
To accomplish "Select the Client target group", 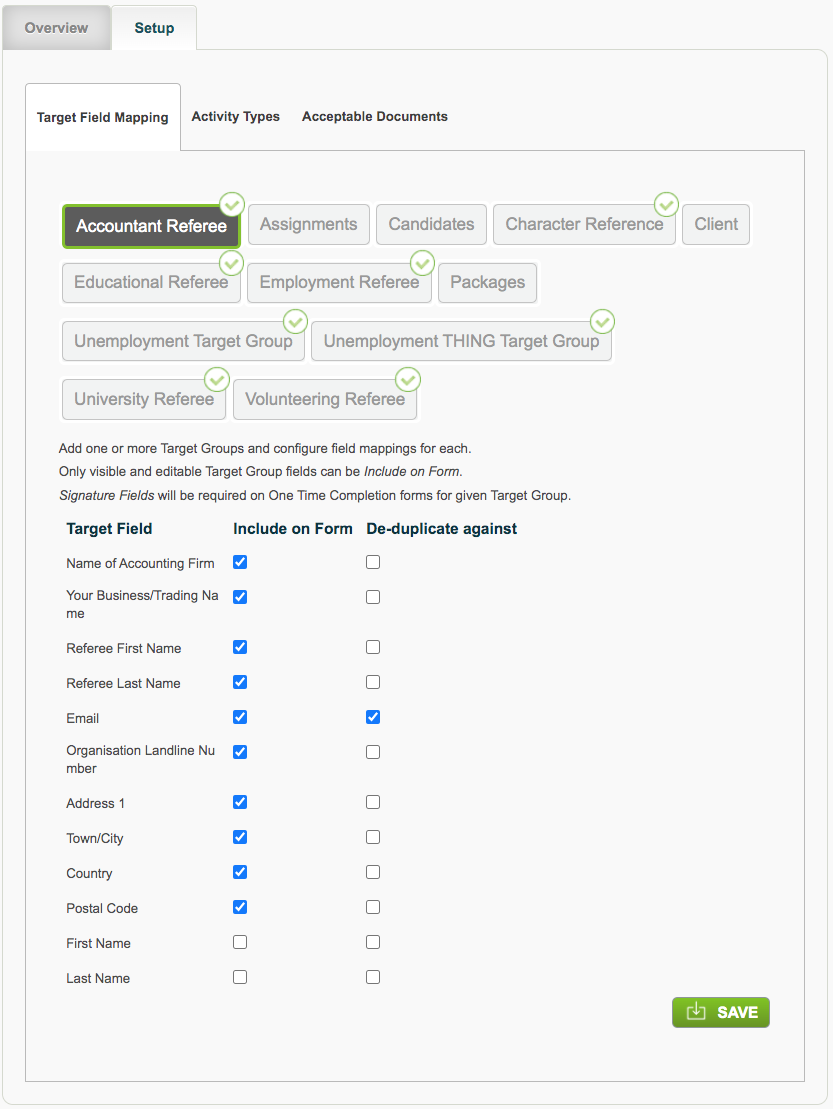I will pyautogui.click(x=716, y=224).
